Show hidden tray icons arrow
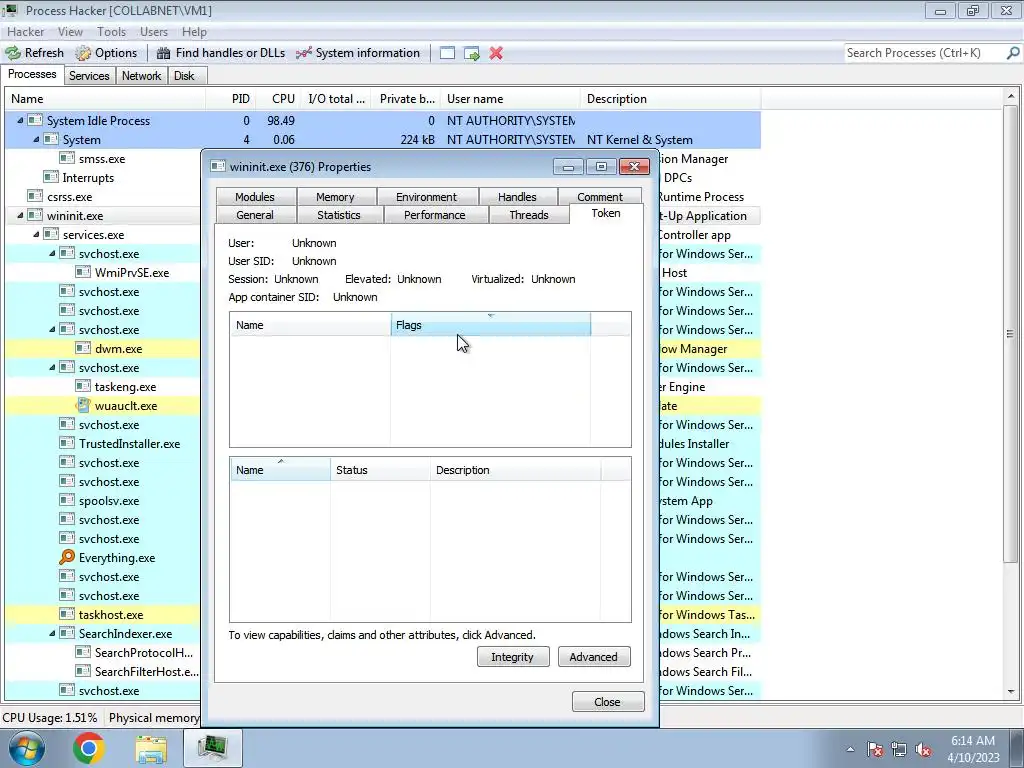Viewport: 1024px width, 768px height. coord(850,749)
